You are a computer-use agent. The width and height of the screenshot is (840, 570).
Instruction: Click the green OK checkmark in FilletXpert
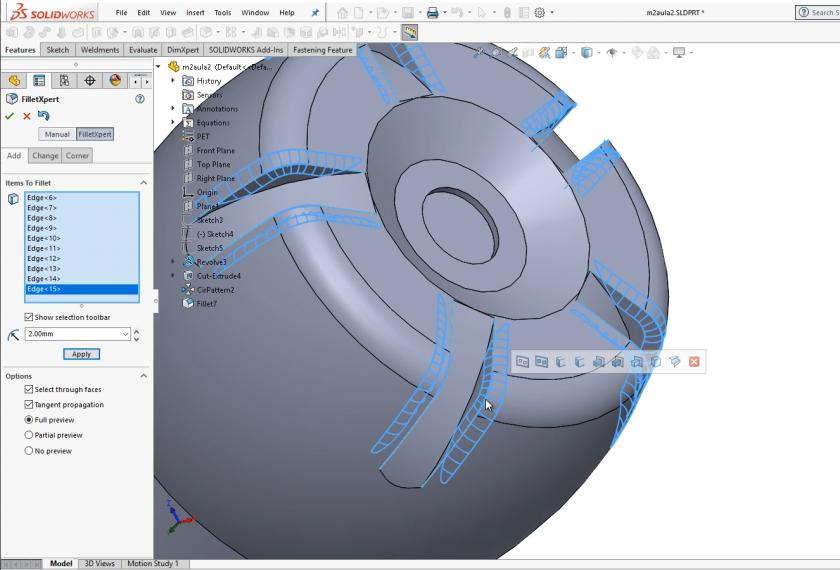click(10, 116)
